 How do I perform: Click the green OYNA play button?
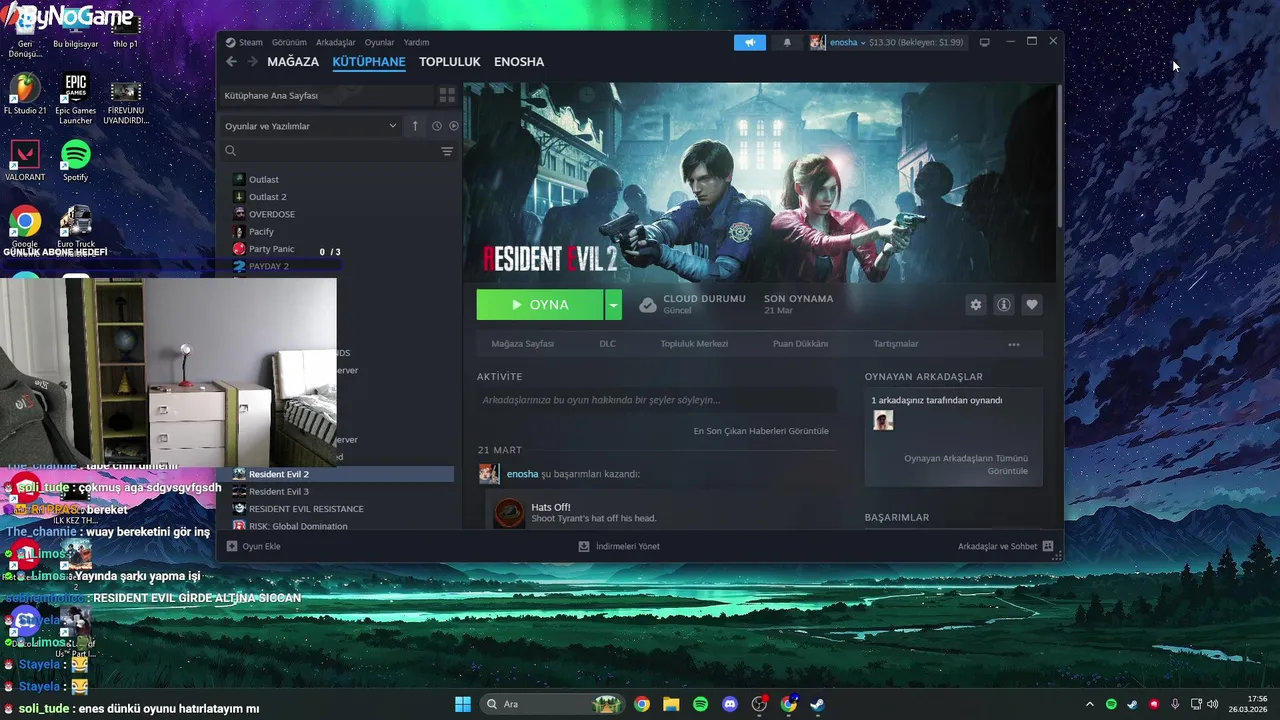click(540, 305)
